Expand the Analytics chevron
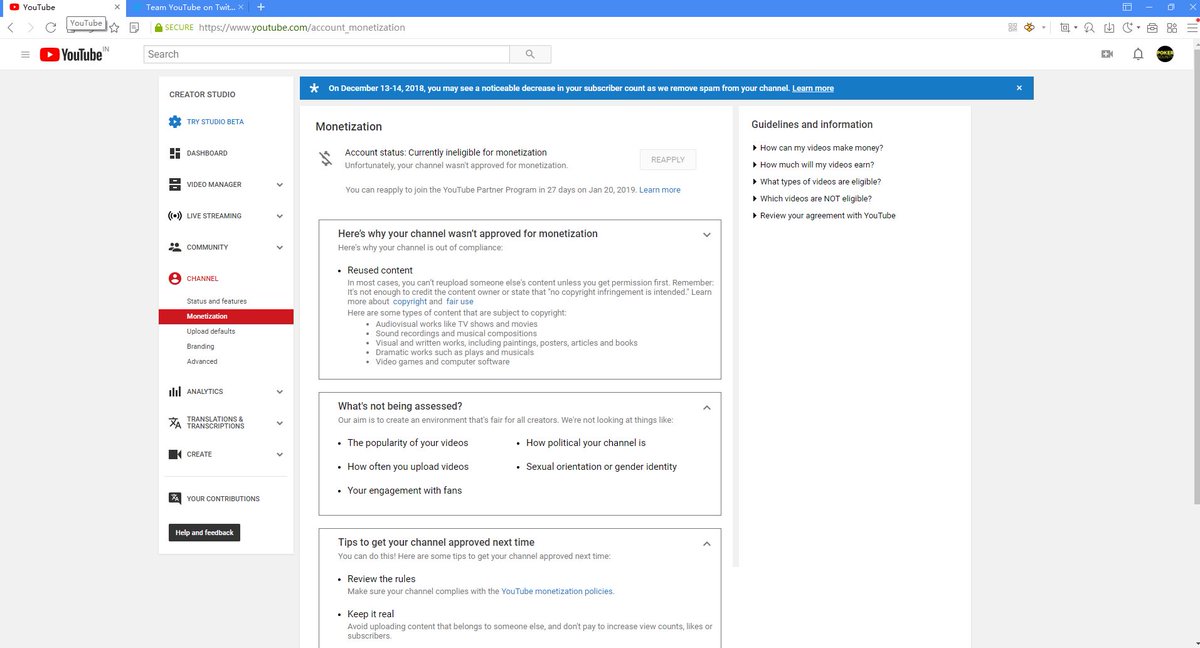The width and height of the screenshot is (1200, 648). pos(280,392)
